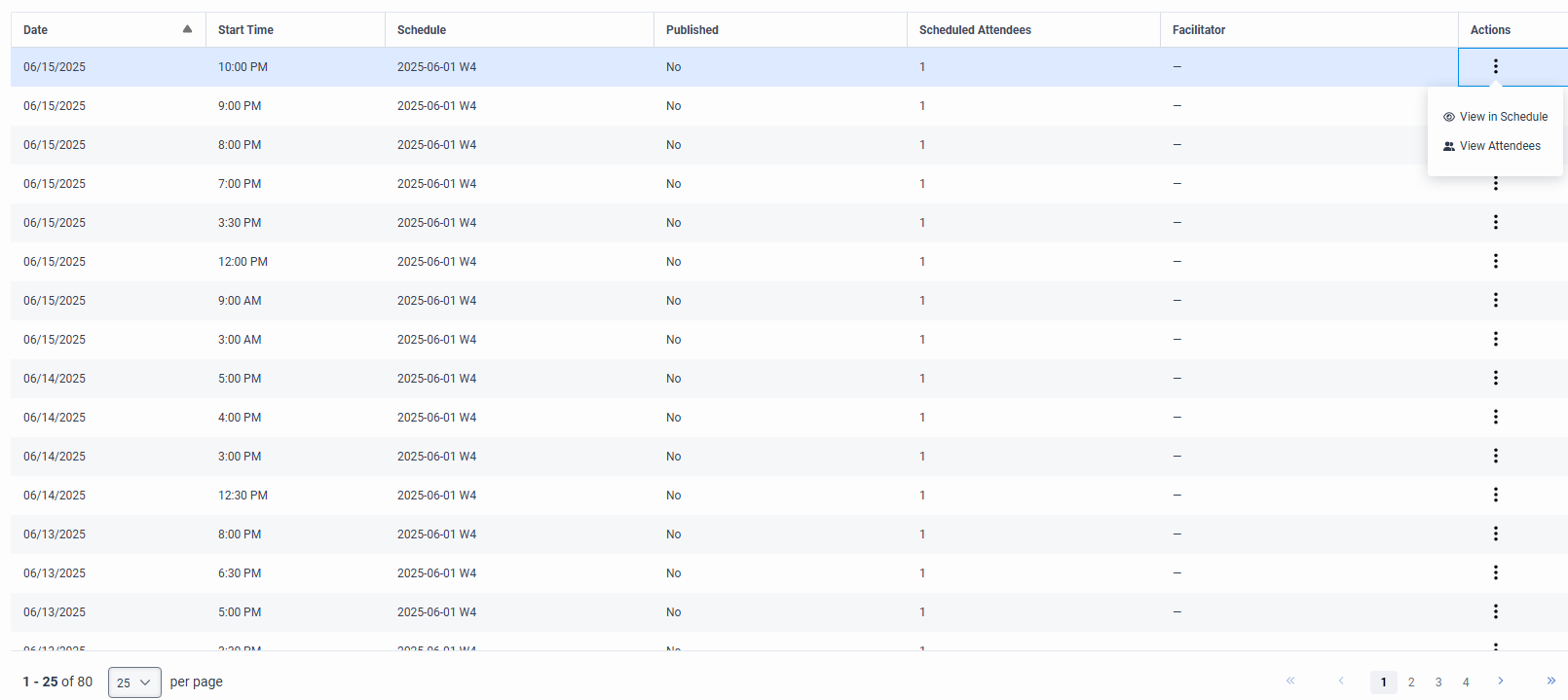This screenshot has width=1568, height=700.
Task: Sort by Scheduled Attendees column header
Action: [x=975, y=30]
